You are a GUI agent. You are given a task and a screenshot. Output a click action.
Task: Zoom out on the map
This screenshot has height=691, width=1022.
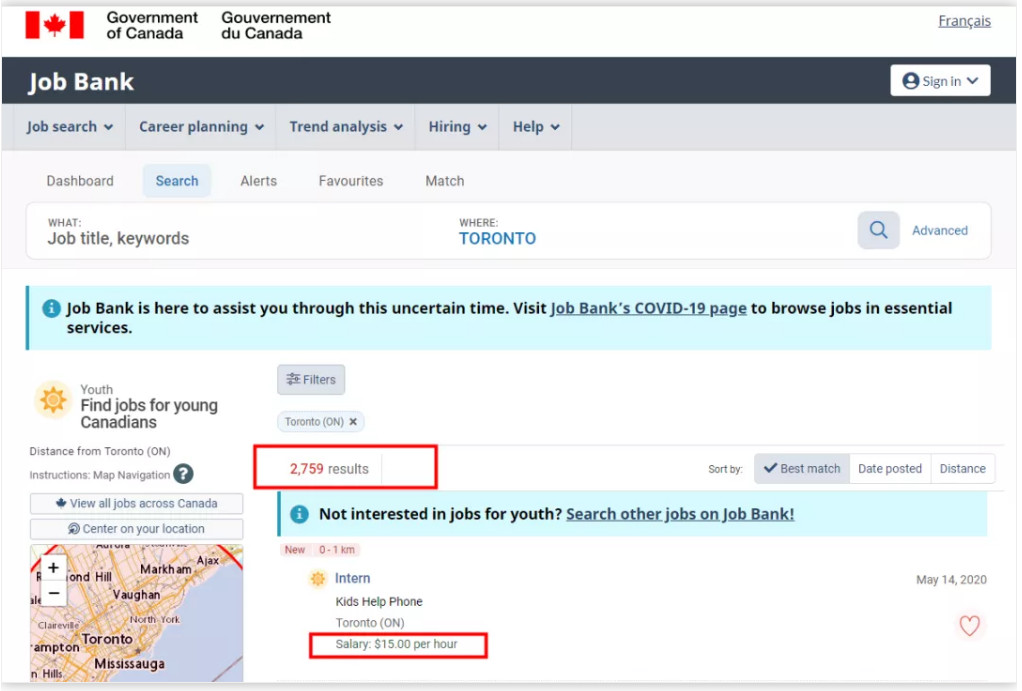(53, 593)
